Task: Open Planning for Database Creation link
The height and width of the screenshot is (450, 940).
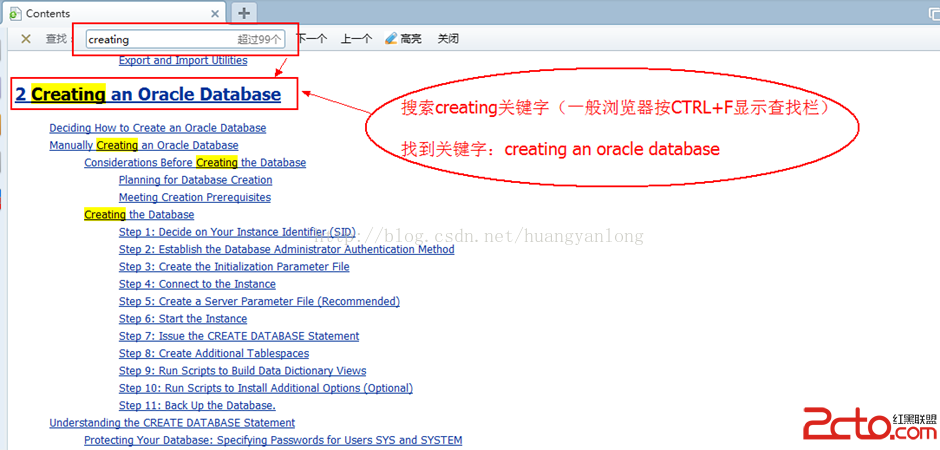Action: point(195,180)
